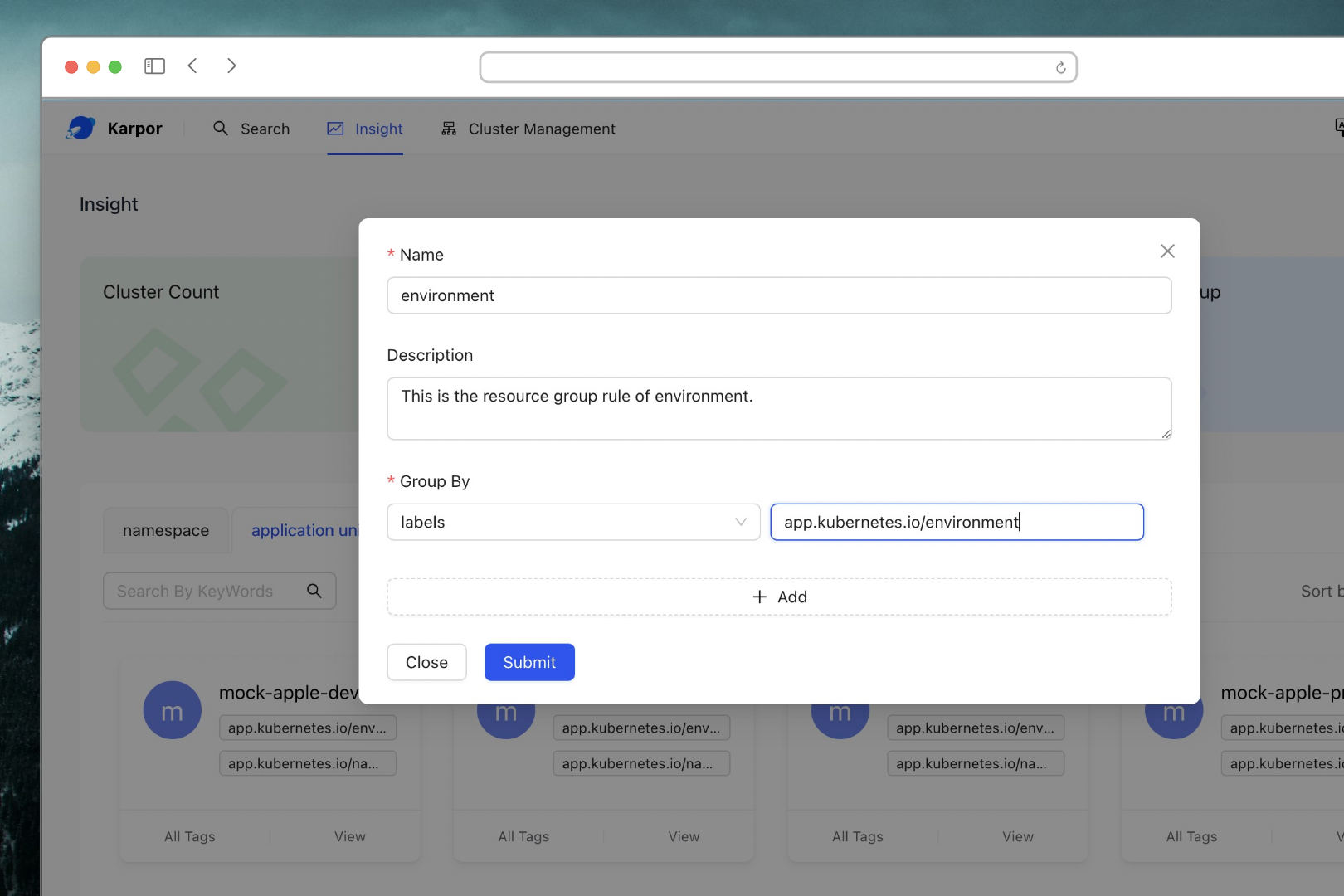Select the namespace tab
The width and height of the screenshot is (1344, 896).
point(166,530)
